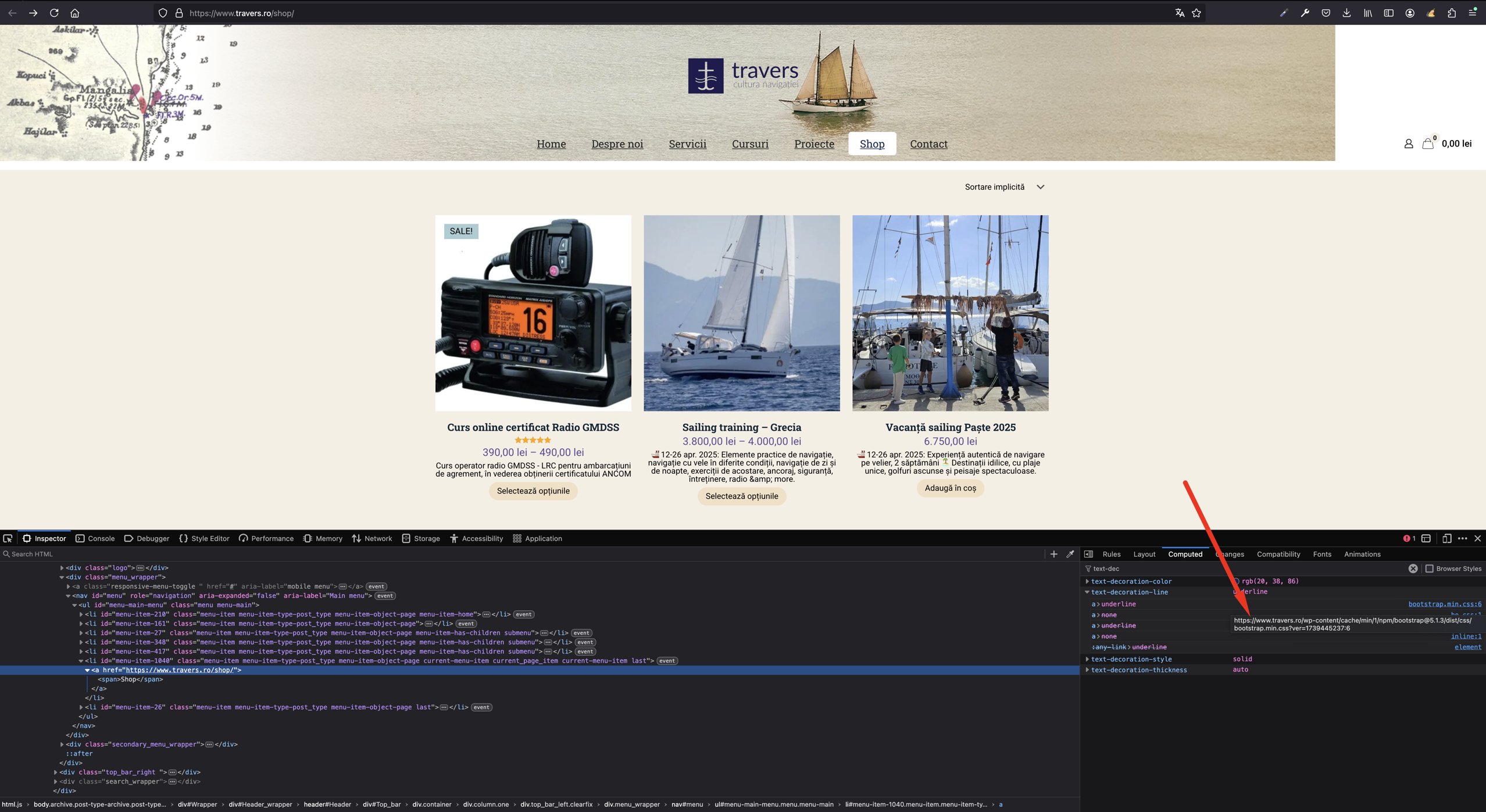Image resolution: width=1486 pixels, height=812 pixels.
Task: Click the shopping cart icon
Action: tap(1428, 144)
